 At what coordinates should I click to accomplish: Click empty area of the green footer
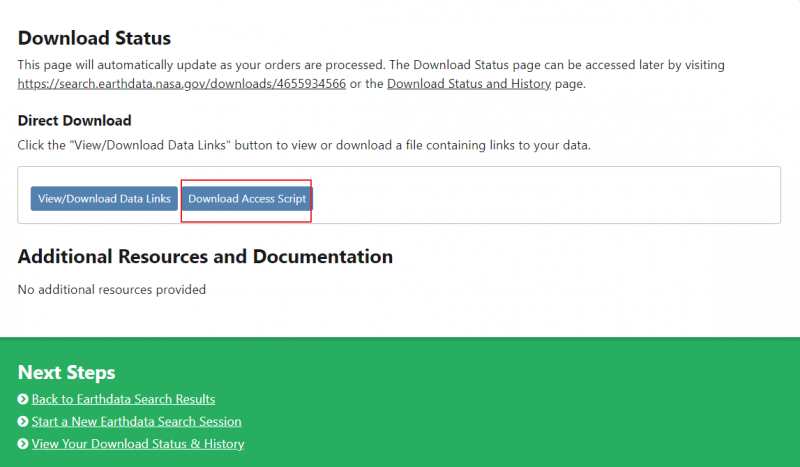point(550,410)
